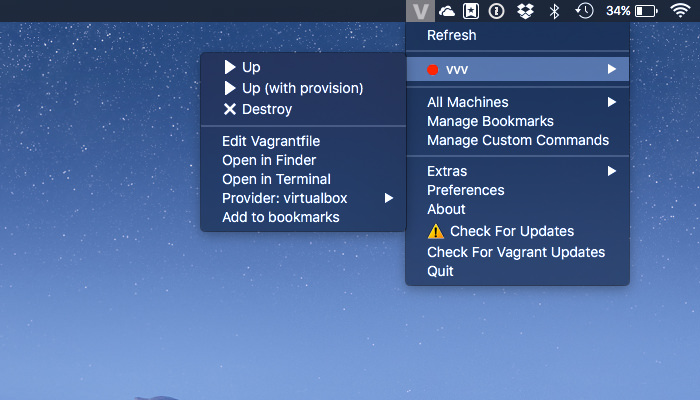
Task: Click the X icon beside Destroy
Action: 229,109
